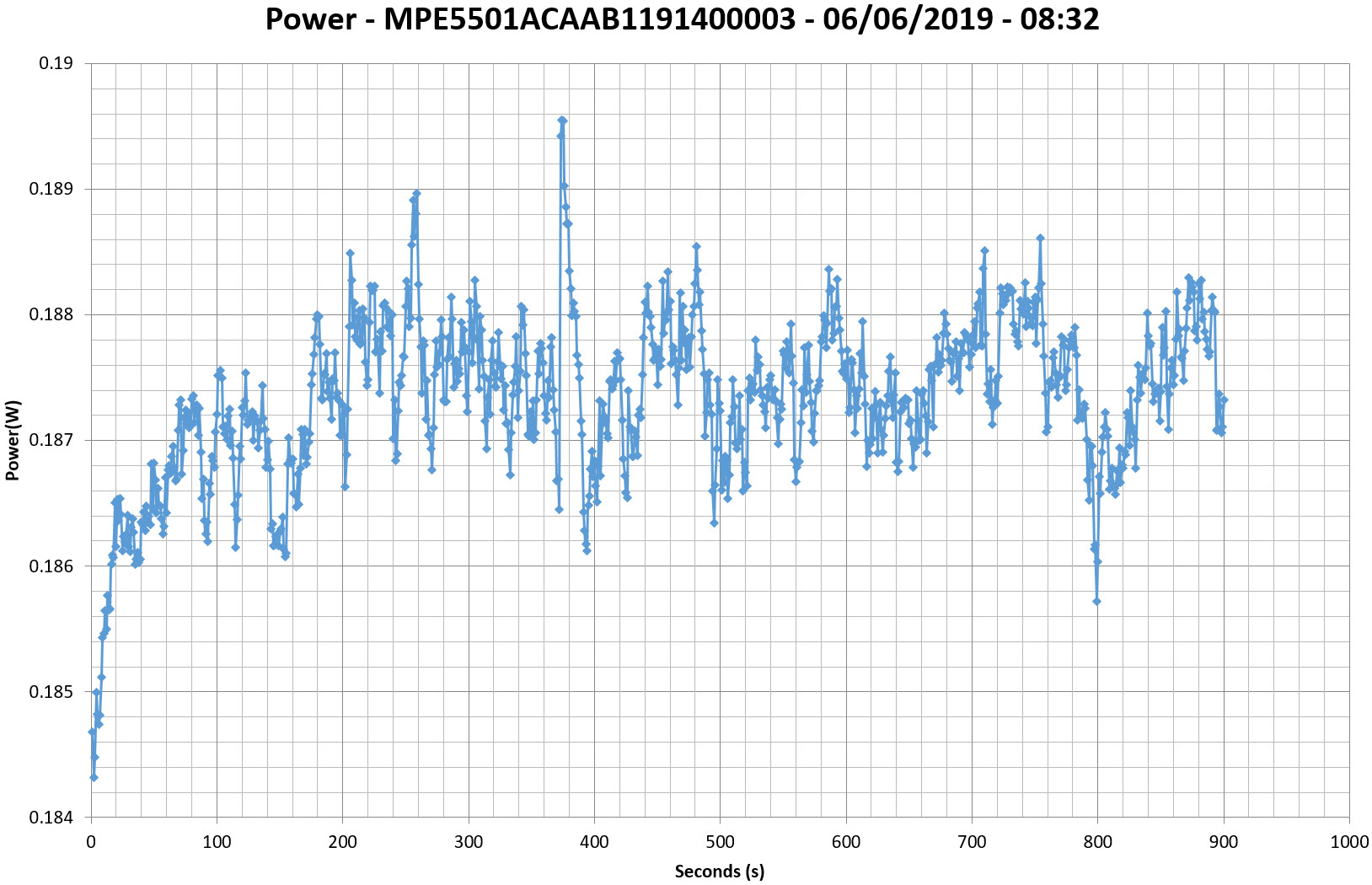
Task: Click the 1000 x-axis tick label
Action: [1348, 841]
